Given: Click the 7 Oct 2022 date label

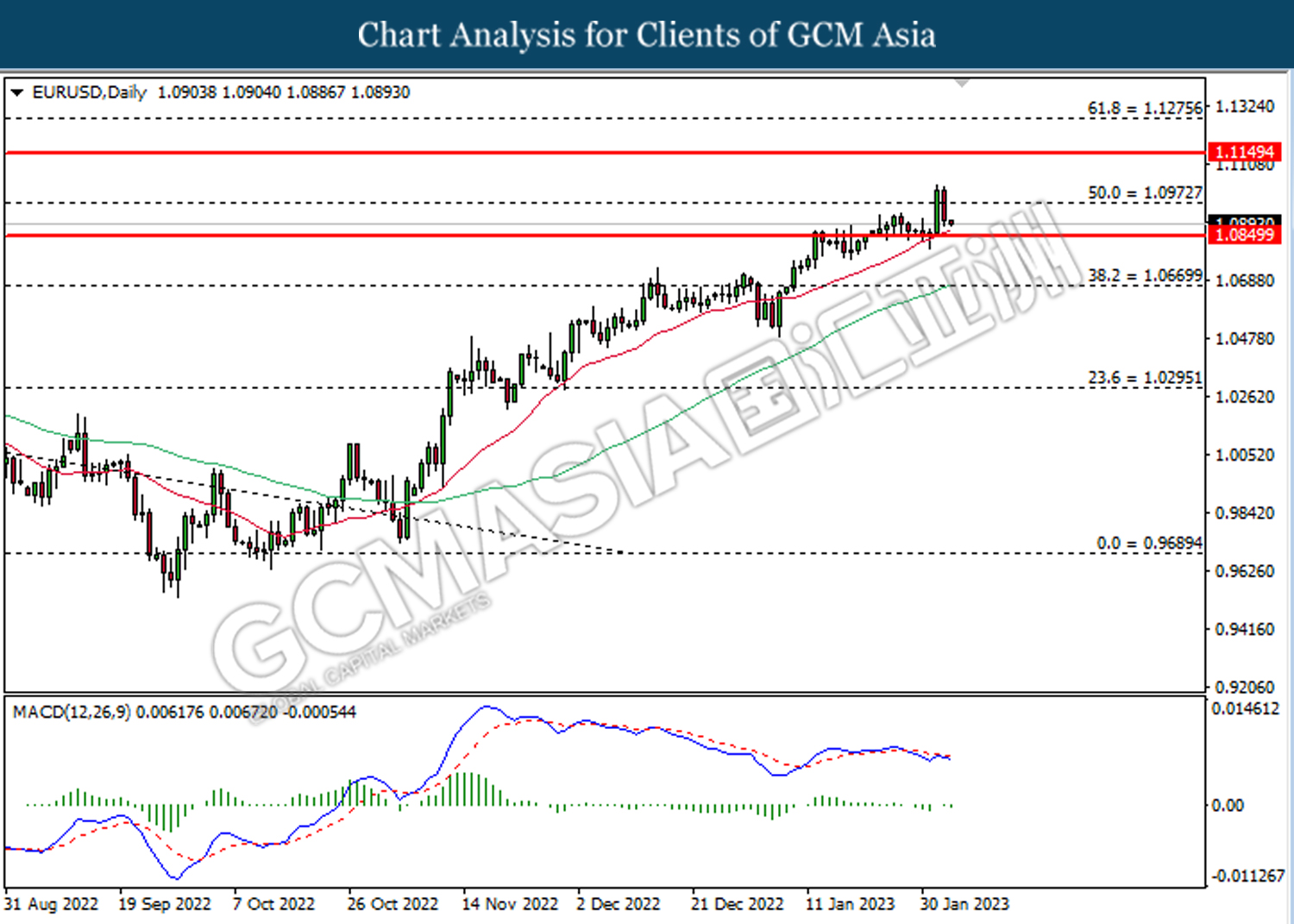Looking at the screenshot, I should tap(274, 904).
